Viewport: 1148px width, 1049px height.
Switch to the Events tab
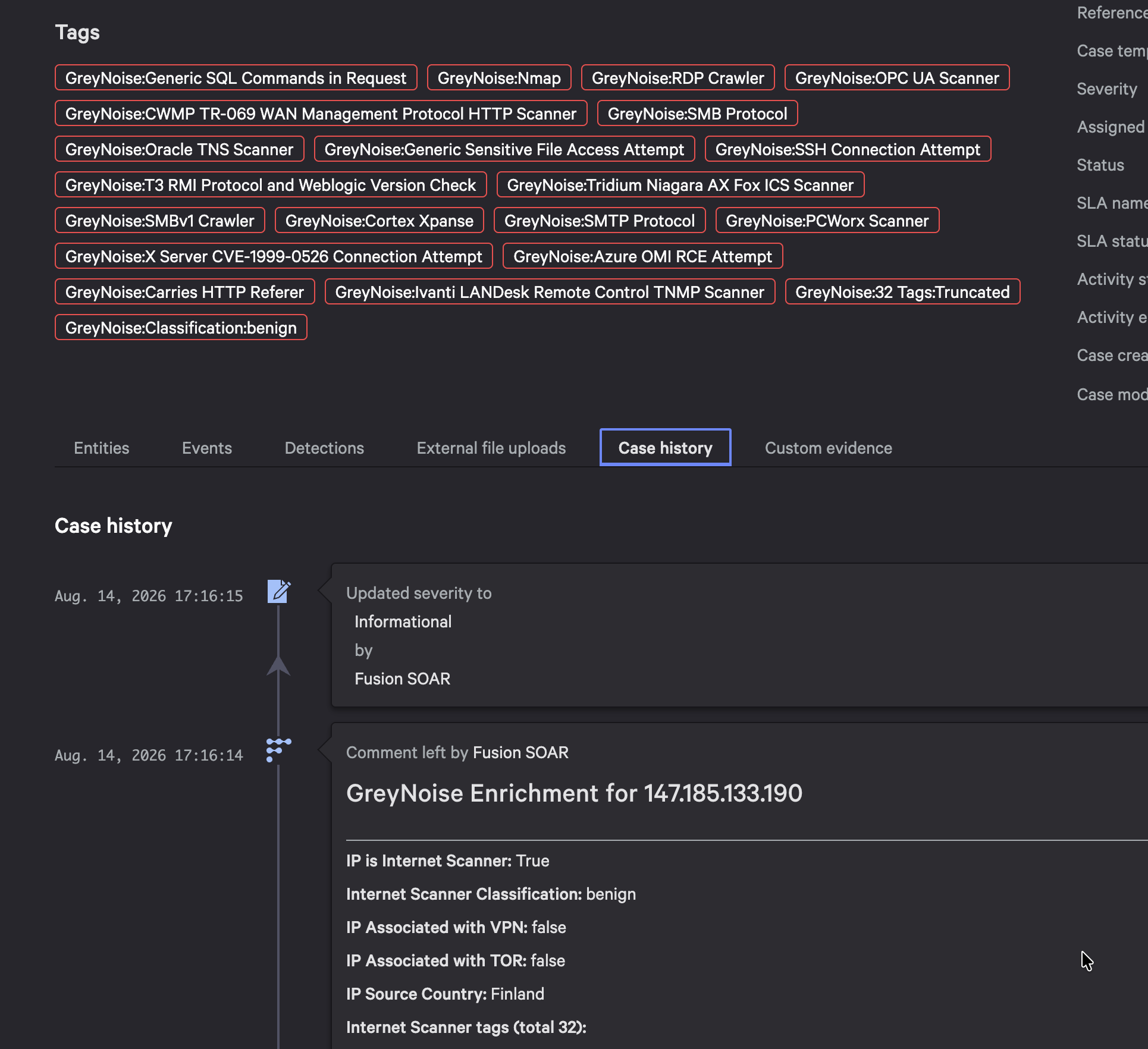pyautogui.click(x=207, y=448)
